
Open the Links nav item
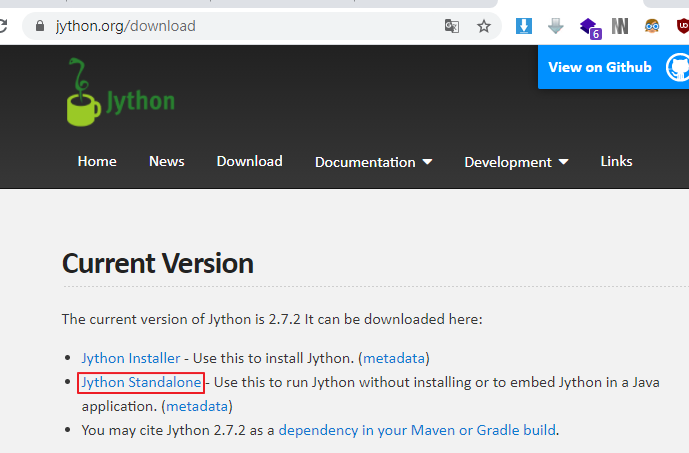[x=616, y=161]
